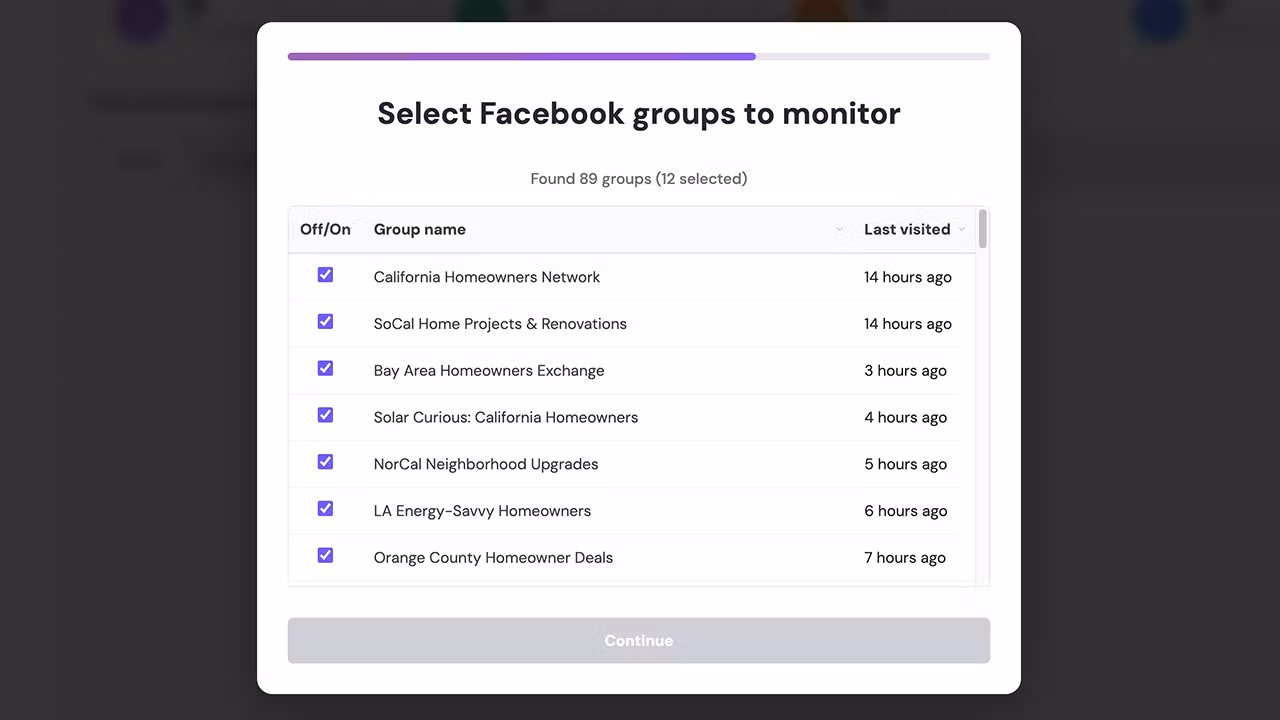This screenshot has width=1280, height=720.
Task: Click the Bay Area Homeowners Exchange name
Action: [x=489, y=371]
